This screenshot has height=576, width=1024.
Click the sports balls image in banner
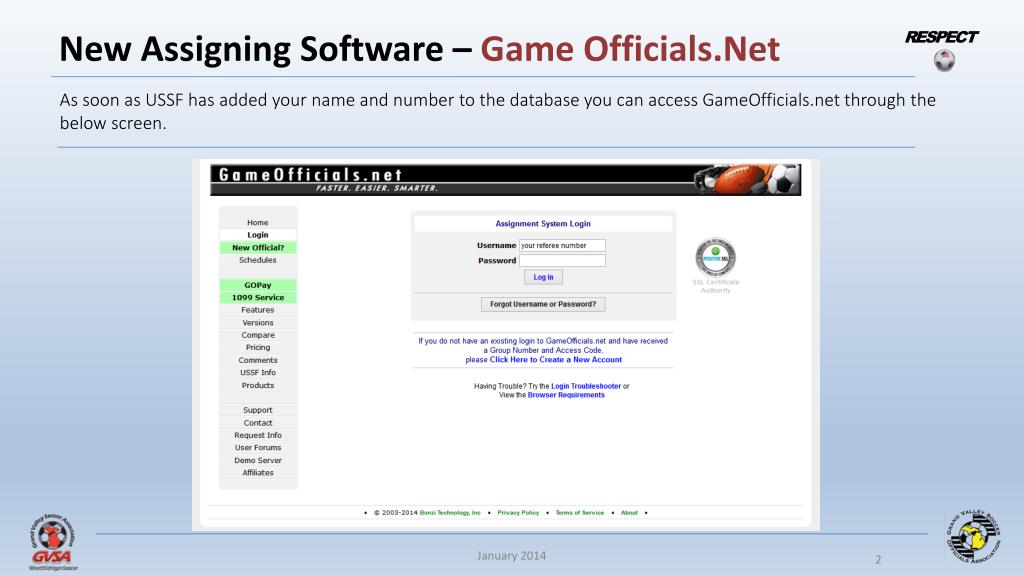(746, 179)
